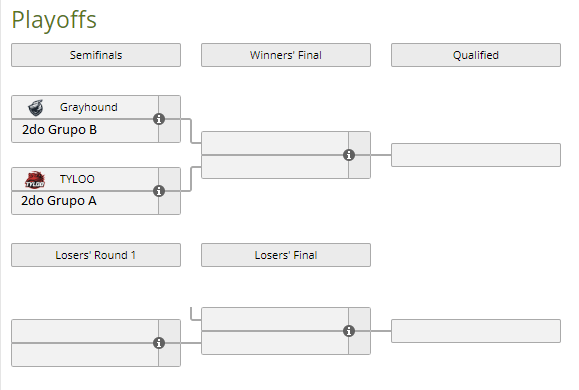Image resolution: width=579 pixels, height=390 pixels.
Task: Select the 2do Grupo B slot
Action: [x=85, y=130]
